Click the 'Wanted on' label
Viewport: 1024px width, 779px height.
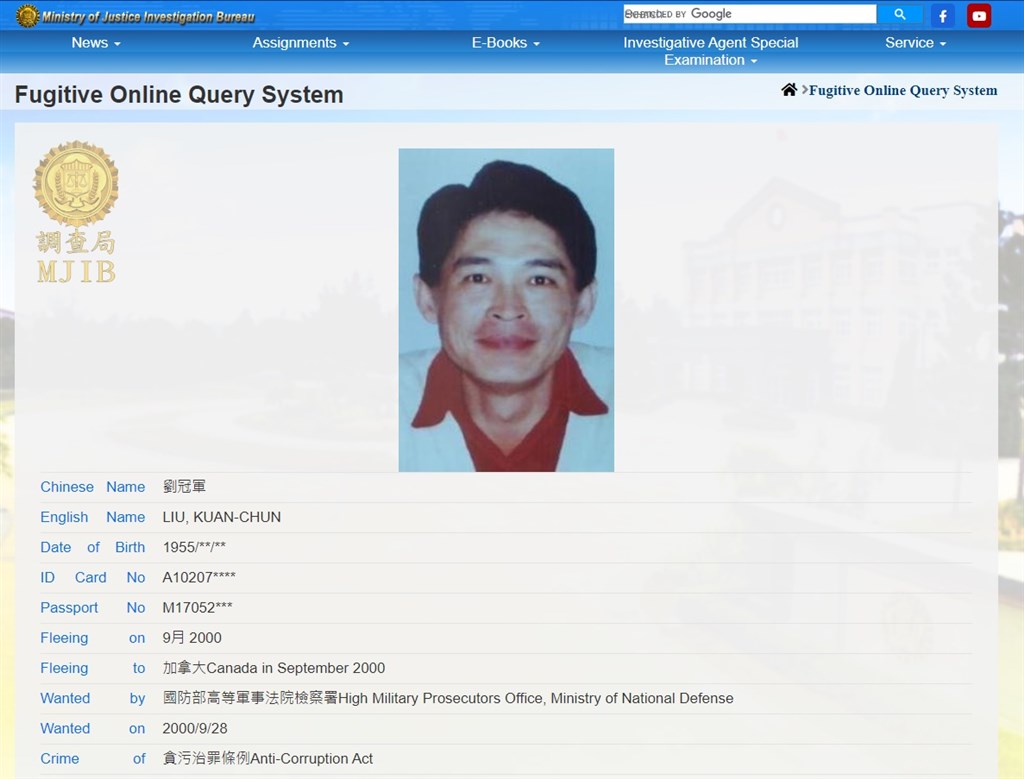point(93,728)
